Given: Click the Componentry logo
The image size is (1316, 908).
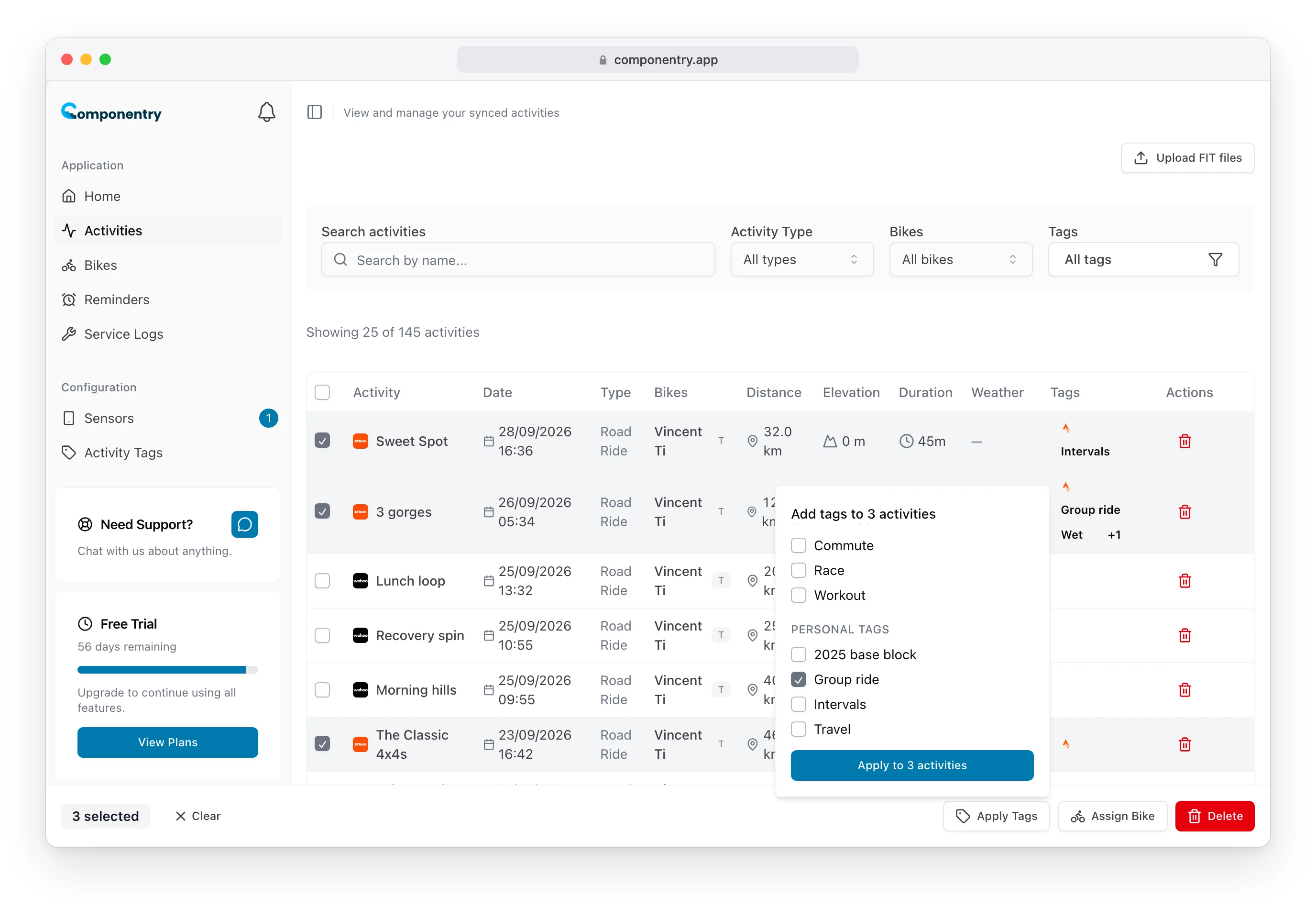Looking at the screenshot, I should click(111, 112).
